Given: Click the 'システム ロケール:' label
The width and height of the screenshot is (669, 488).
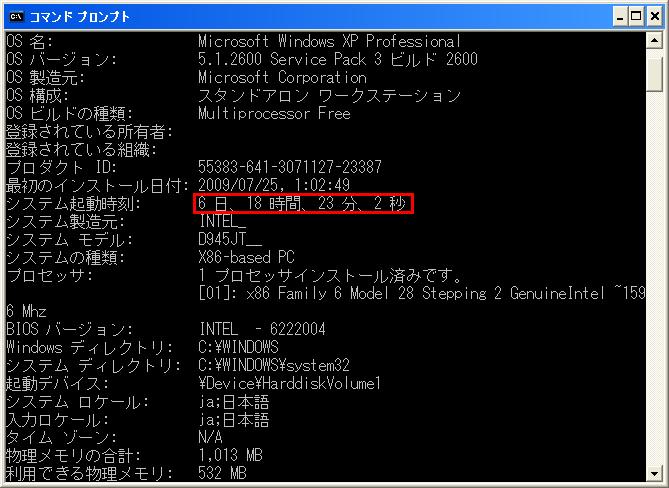Looking at the screenshot, I should [x=78, y=402].
